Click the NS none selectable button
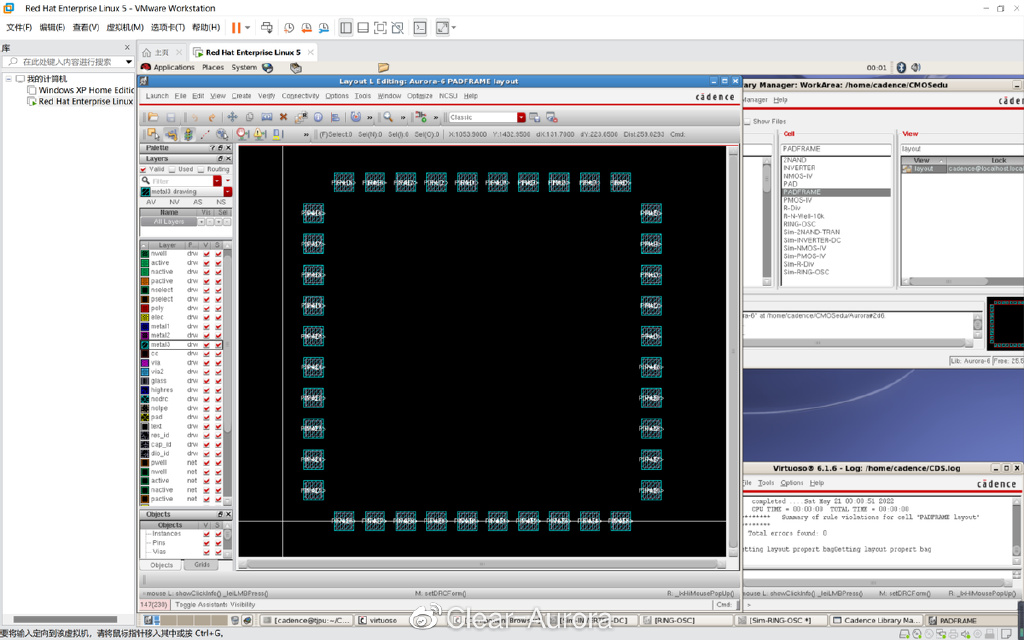Viewport: 1024px width, 640px height. click(x=221, y=202)
